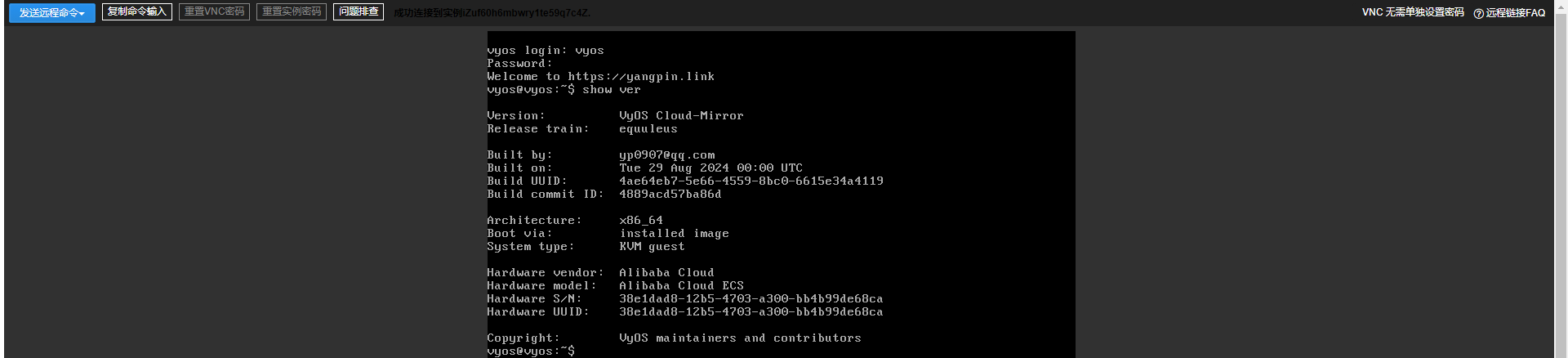Click the 'vyos login: vyos' line
Screen dimensions: 1568x358
pos(546,50)
